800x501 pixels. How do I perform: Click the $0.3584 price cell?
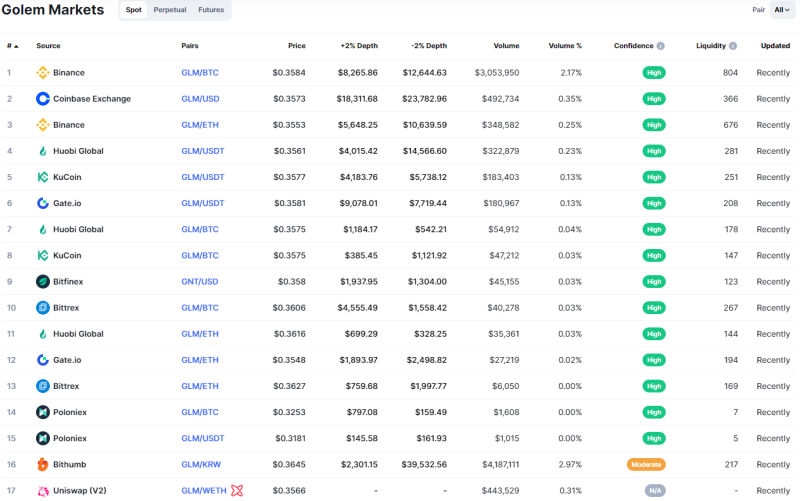[289, 72]
